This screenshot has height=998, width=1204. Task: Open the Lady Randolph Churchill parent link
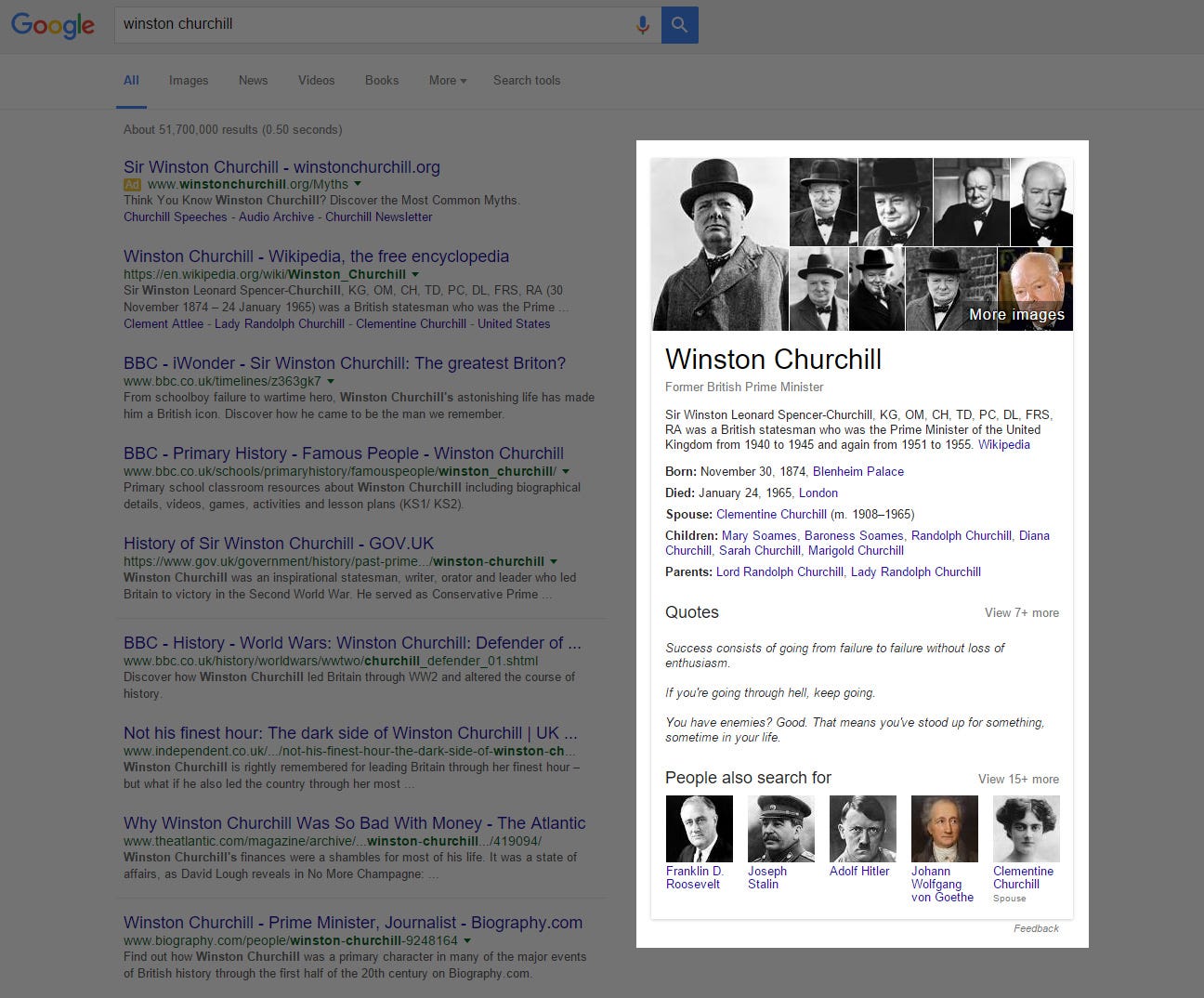pyautogui.click(x=916, y=571)
